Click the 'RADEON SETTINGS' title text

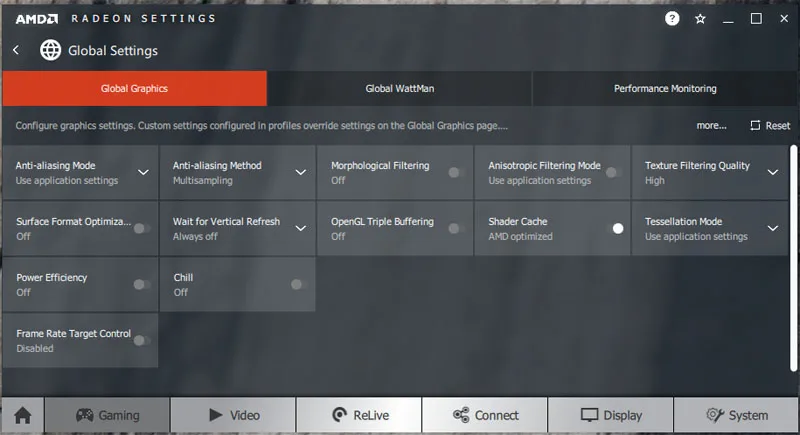coord(143,18)
